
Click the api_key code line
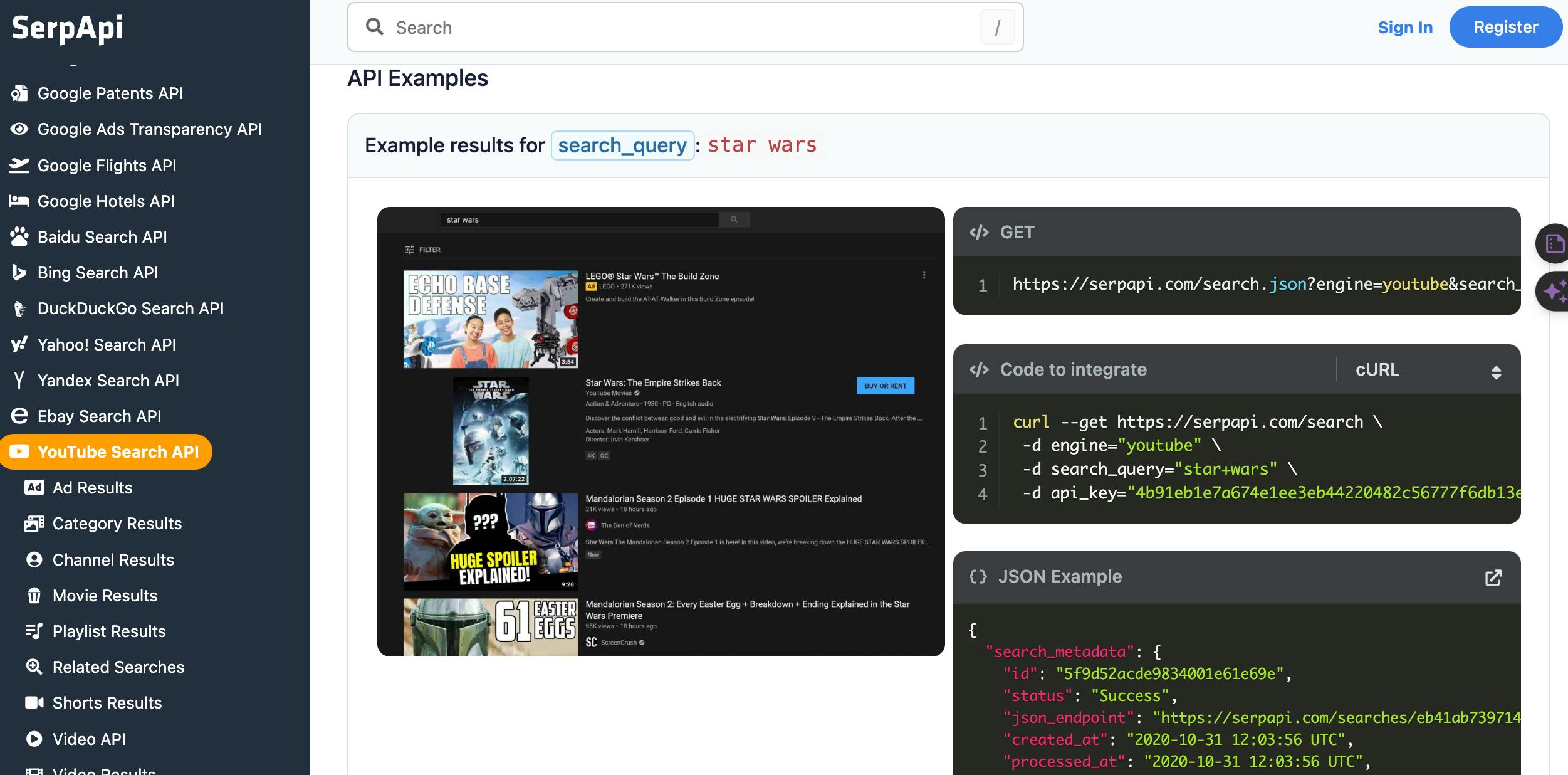[x=1271, y=493]
